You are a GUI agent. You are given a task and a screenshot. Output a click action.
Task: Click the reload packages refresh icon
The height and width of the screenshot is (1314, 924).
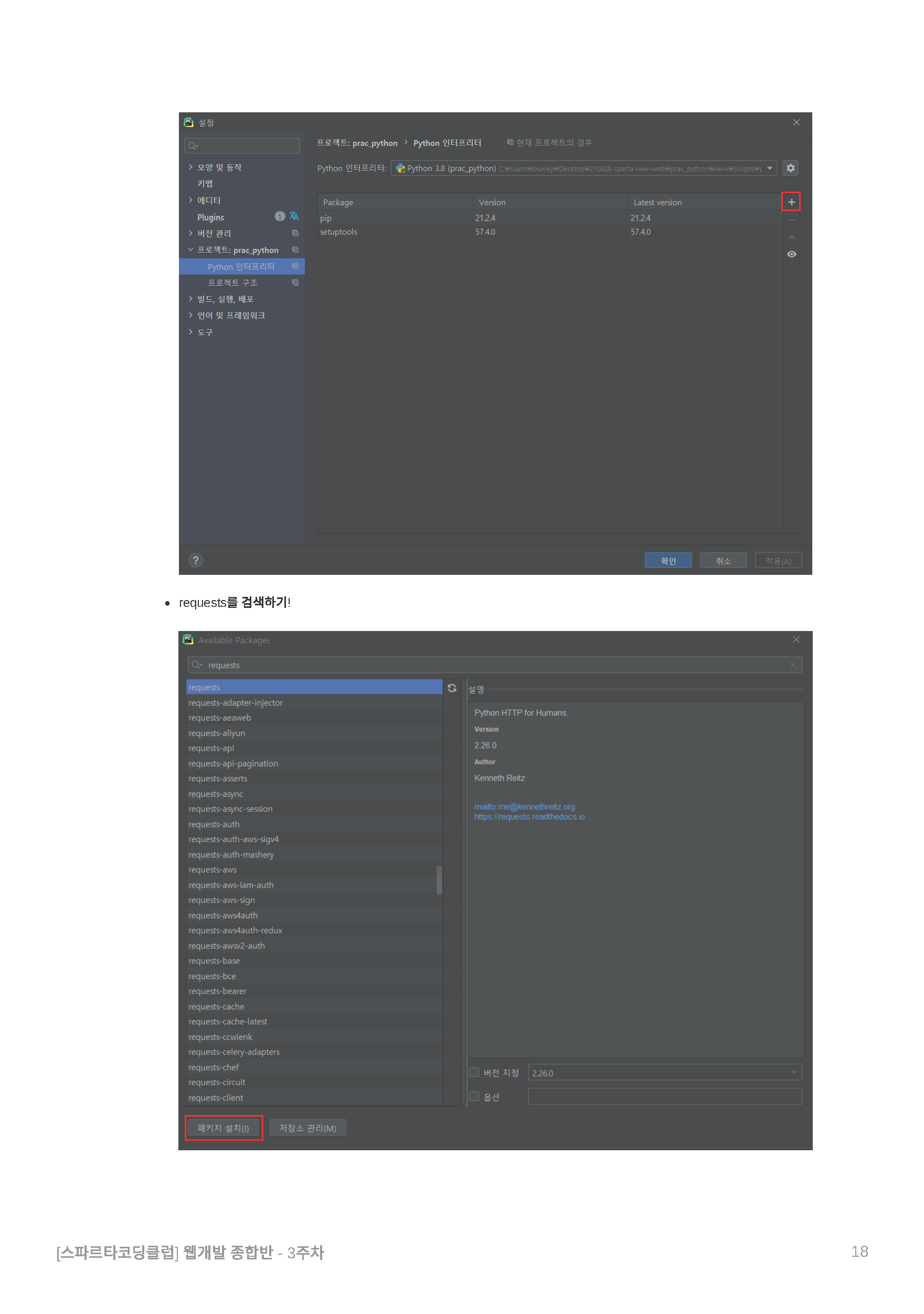pyautogui.click(x=452, y=688)
